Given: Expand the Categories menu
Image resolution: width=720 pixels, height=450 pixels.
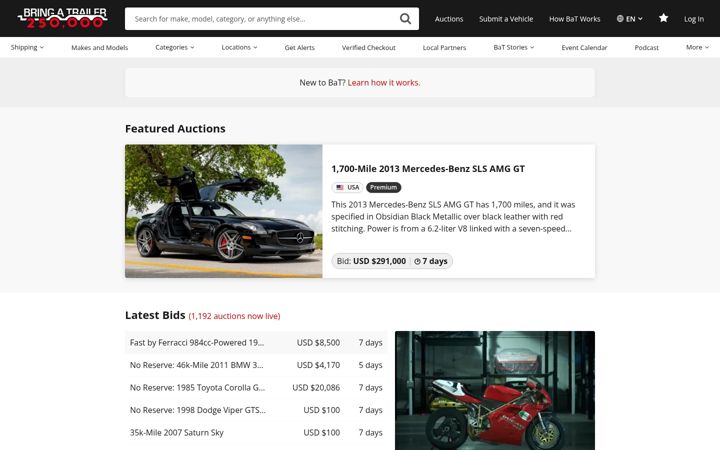Looking at the screenshot, I should [x=174, y=47].
